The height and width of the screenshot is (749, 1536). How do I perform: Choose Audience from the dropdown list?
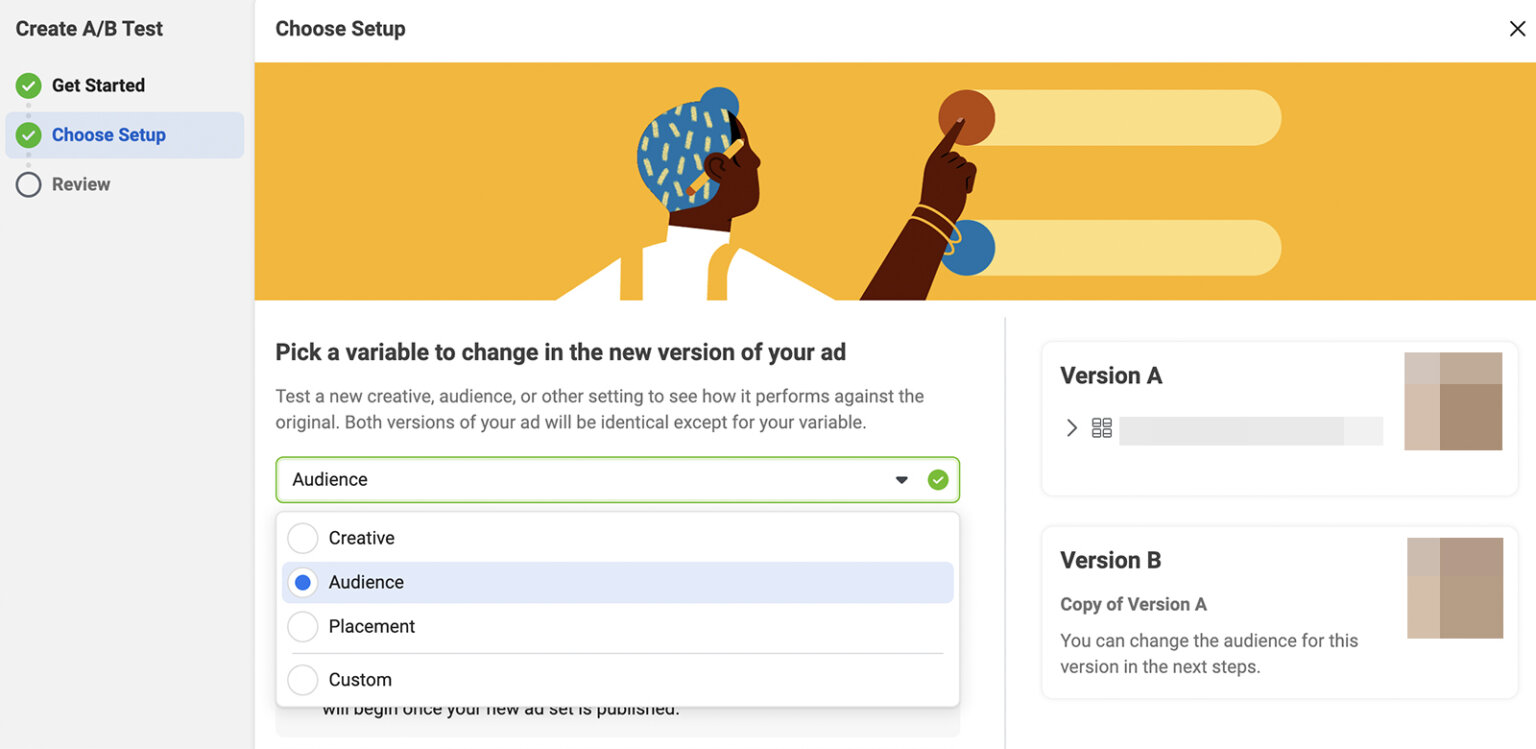365,582
